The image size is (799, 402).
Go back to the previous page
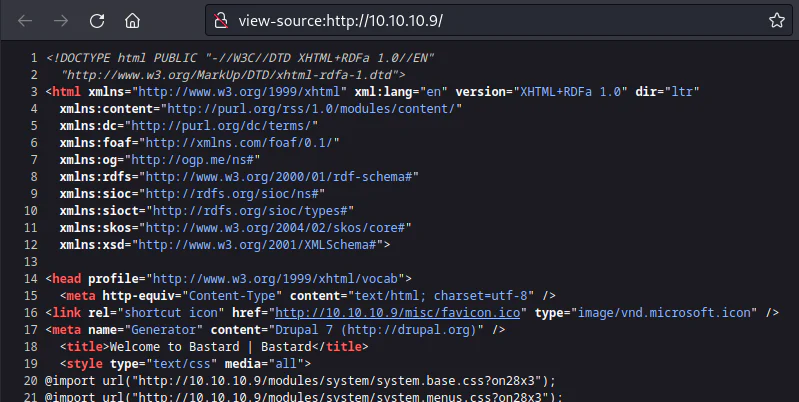(25, 20)
